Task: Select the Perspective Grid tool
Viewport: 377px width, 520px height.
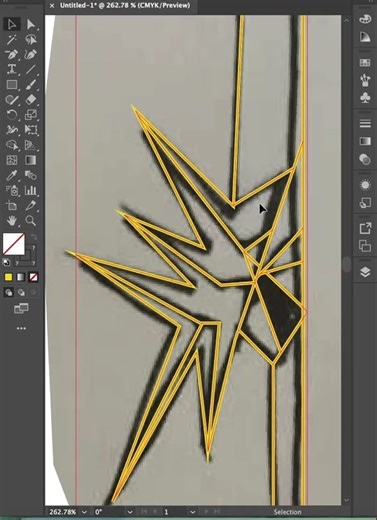Action: tap(31, 145)
